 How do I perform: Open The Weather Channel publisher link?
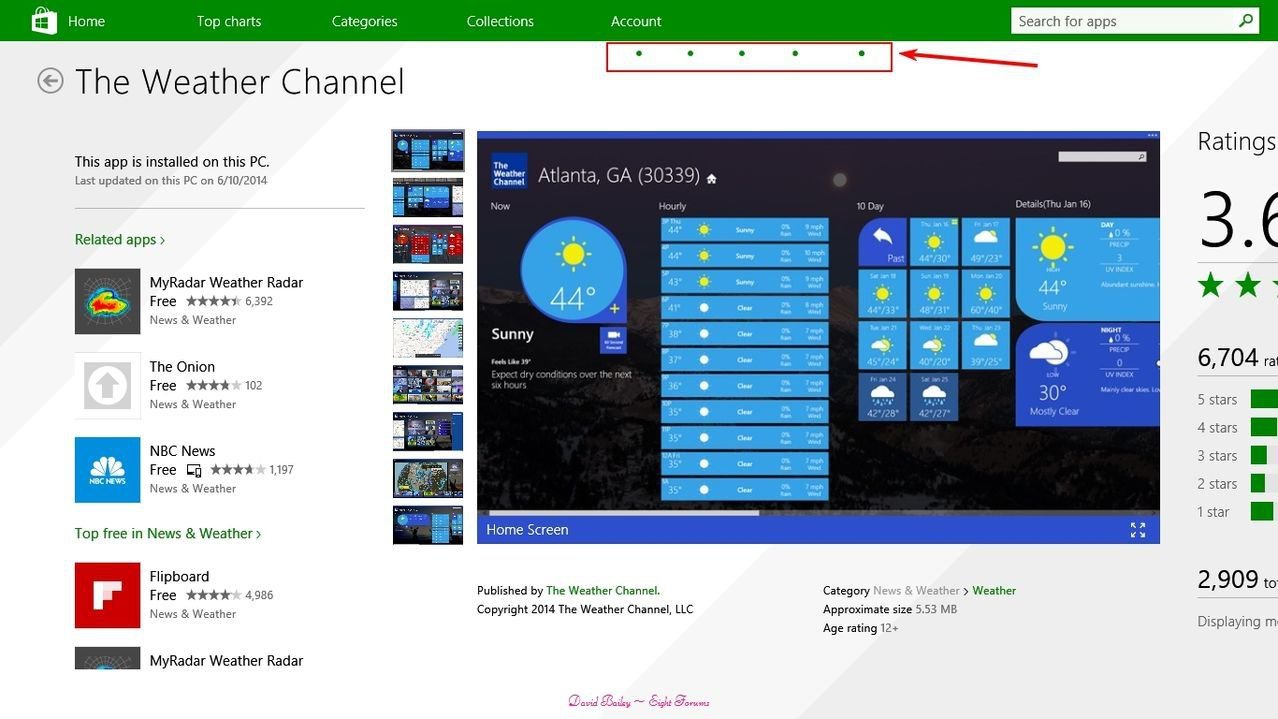pyautogui.click(x=603, y=590)
